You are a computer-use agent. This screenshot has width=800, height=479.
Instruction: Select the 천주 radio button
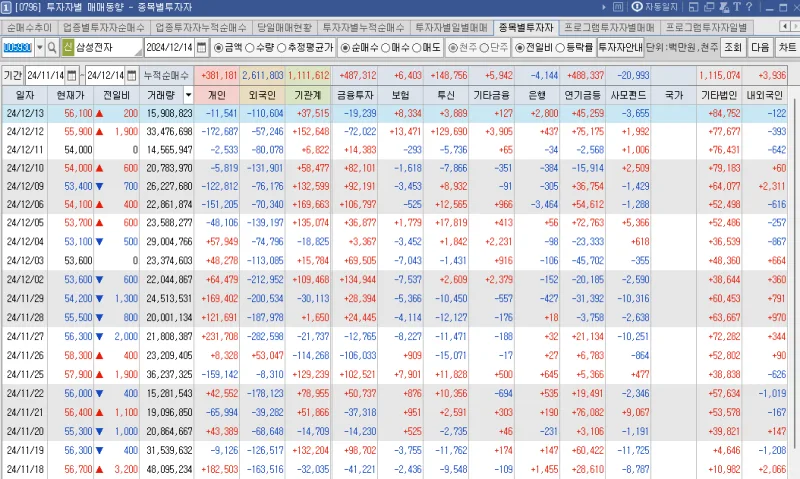453,48
